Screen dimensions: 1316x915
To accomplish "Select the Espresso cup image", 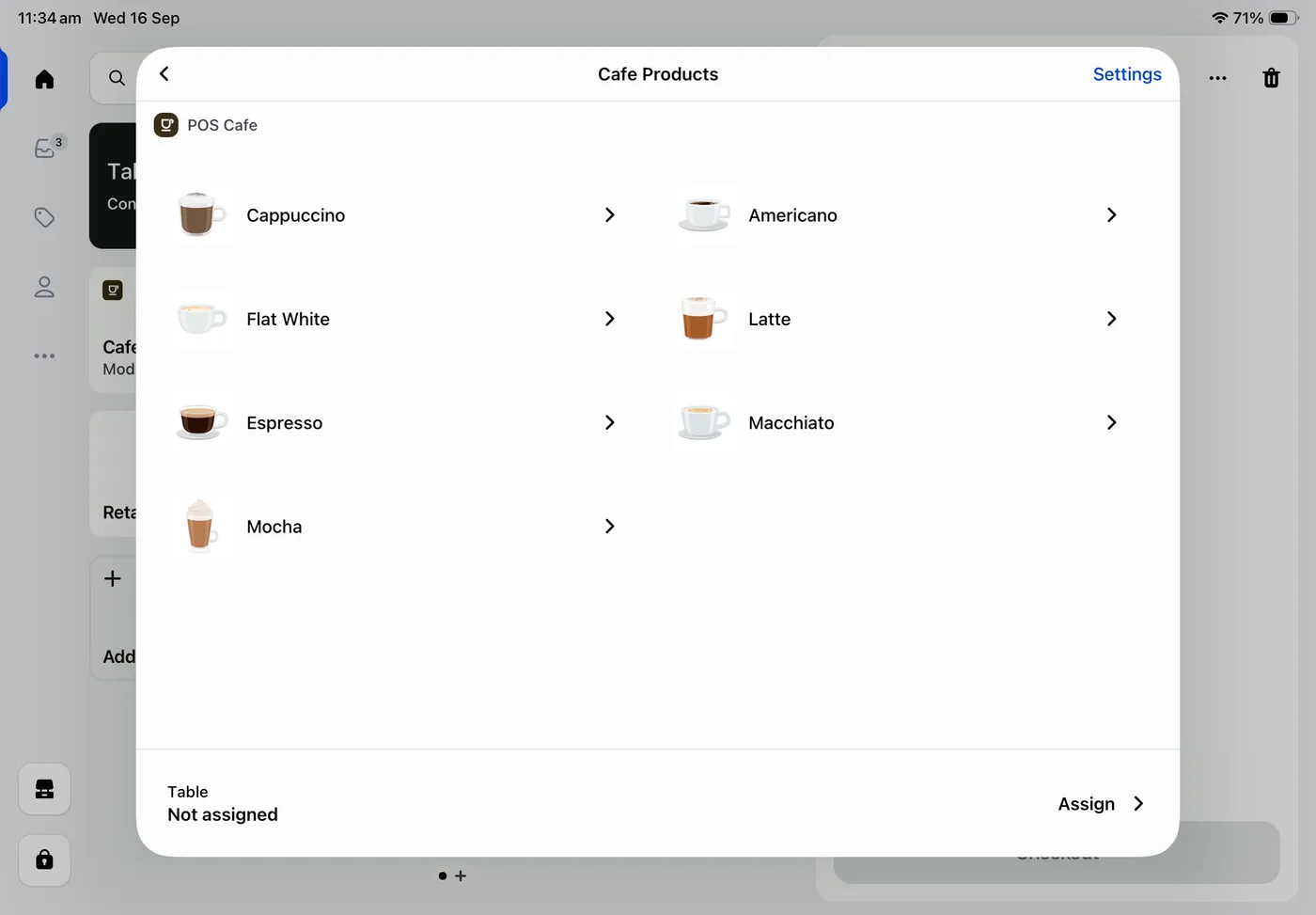I will (x=202, y=422).
